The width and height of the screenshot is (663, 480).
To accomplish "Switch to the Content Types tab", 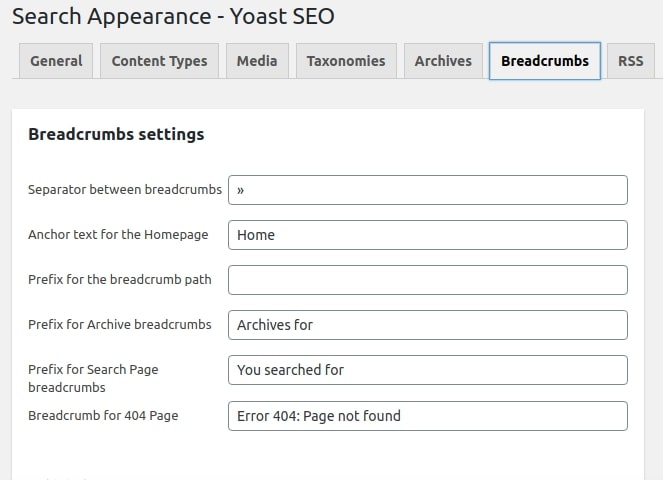I will coord(159,61).
